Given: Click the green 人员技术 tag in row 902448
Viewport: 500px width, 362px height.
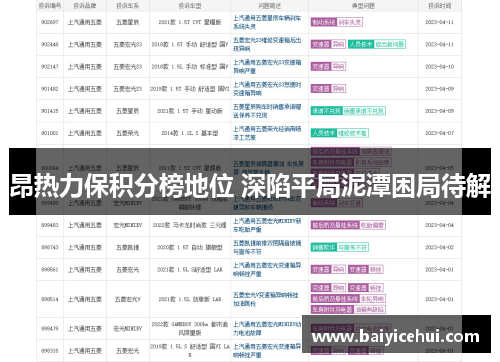Looking at the screenshot, I should pos(361,44).
